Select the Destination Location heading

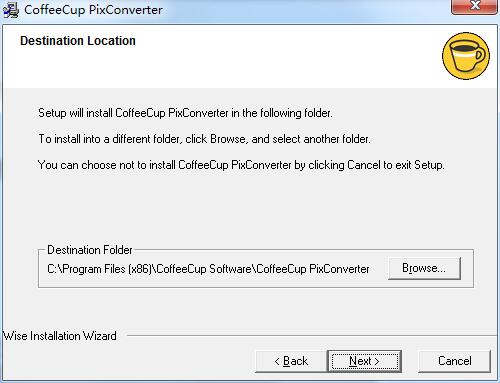pos(78,41)
